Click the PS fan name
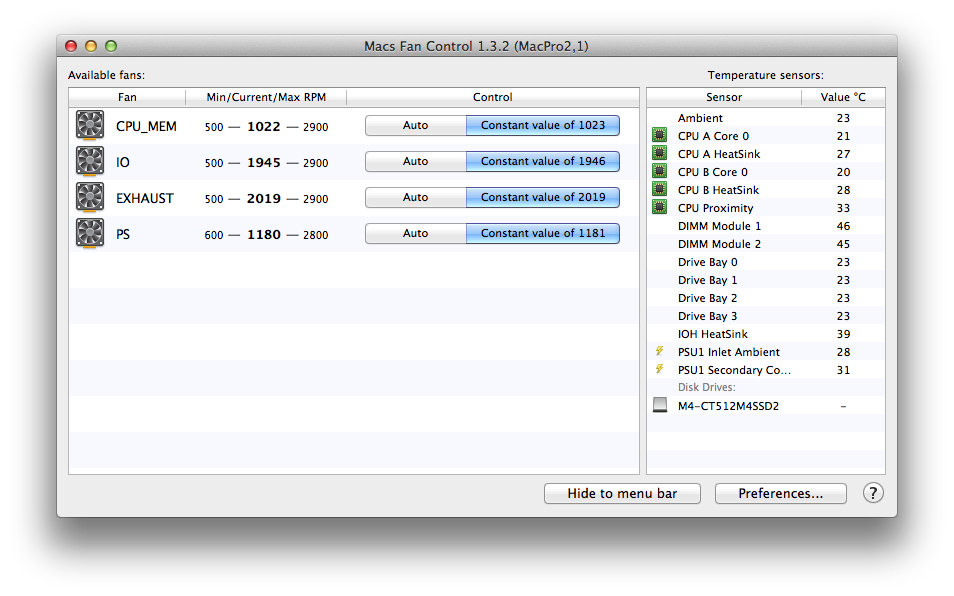 click(x=123, y=234)
